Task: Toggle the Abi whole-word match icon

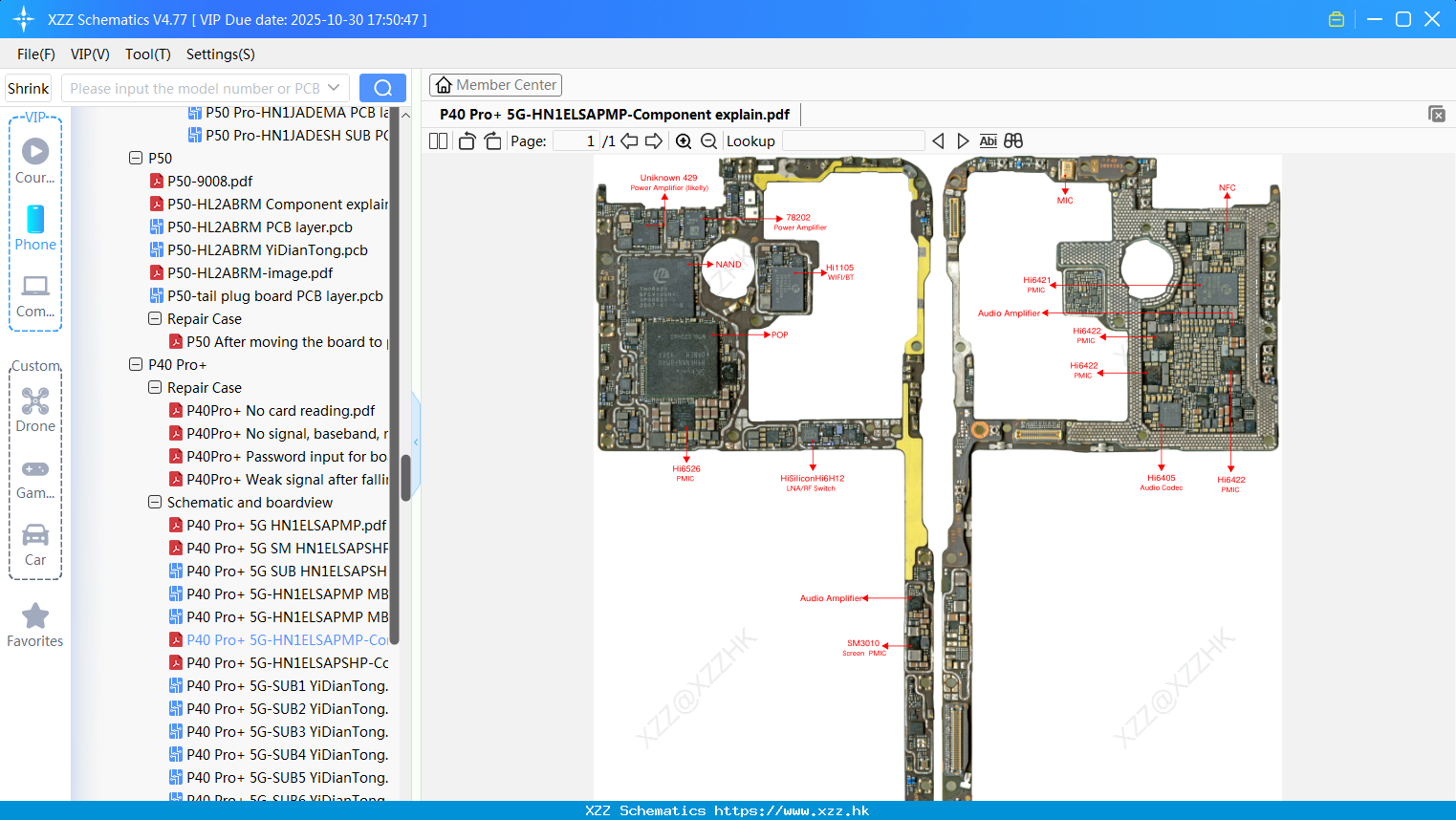Action: [x=988, y=141]
